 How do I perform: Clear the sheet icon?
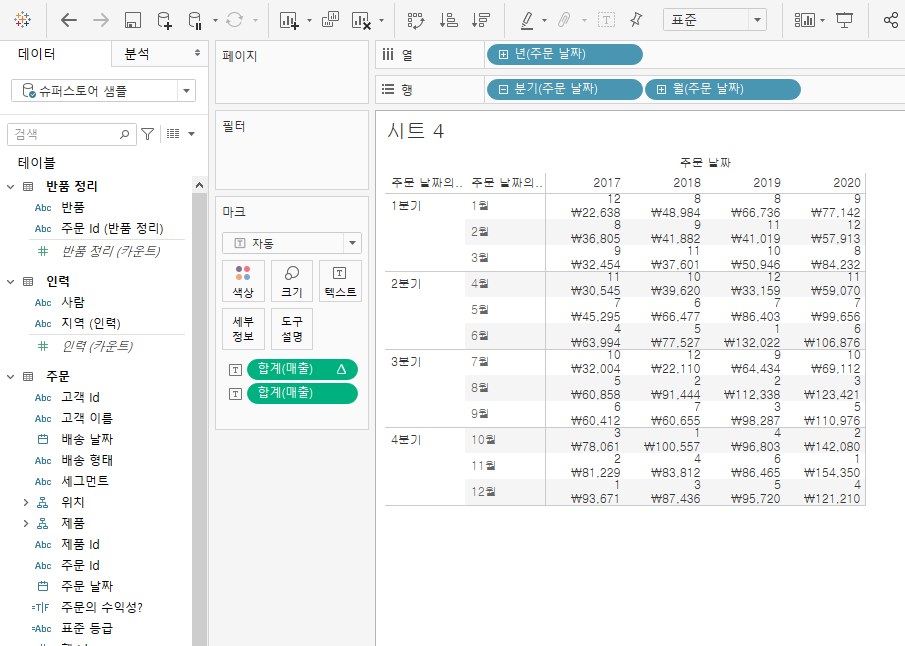tap(361, 21)
